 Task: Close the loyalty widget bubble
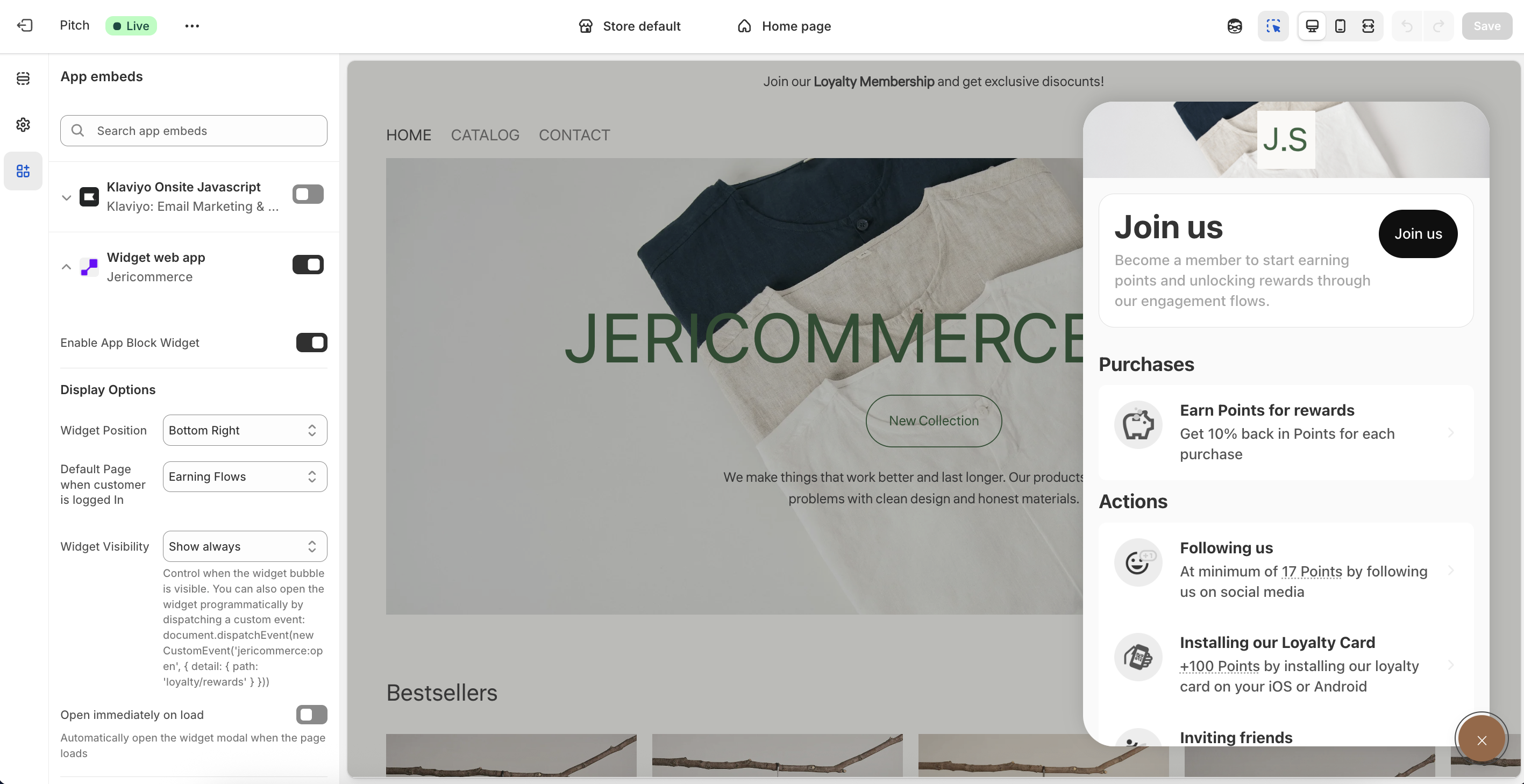[1481, 739]
